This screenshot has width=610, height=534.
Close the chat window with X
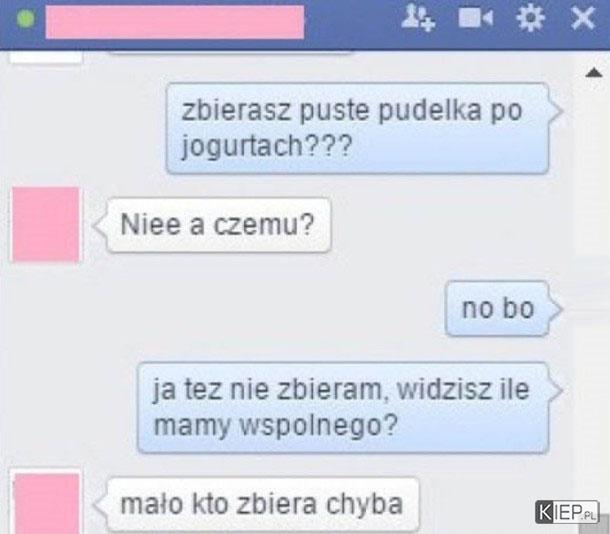pyautogui.click(x=582, y=18)
